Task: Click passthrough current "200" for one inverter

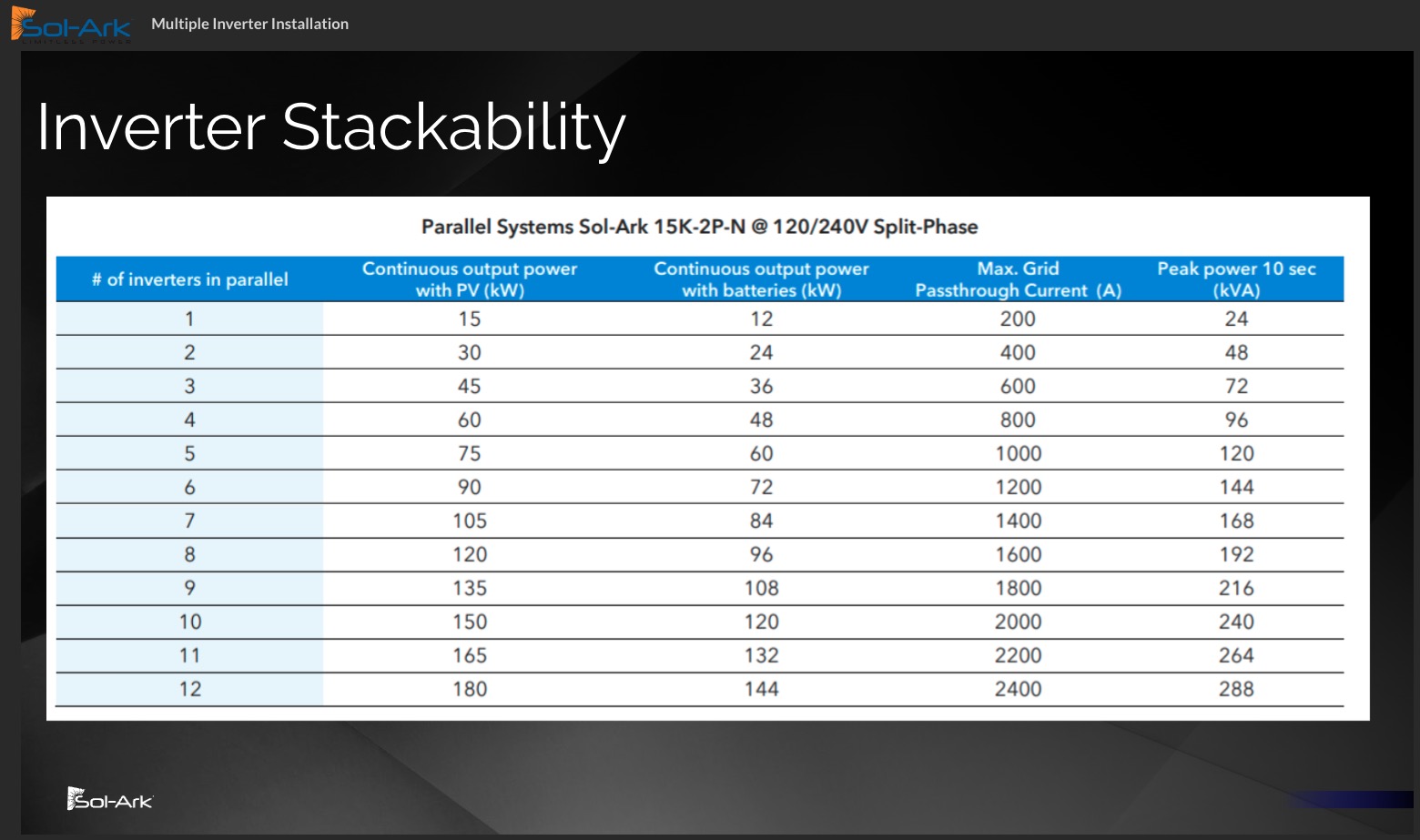Action: pos(1018,319)
